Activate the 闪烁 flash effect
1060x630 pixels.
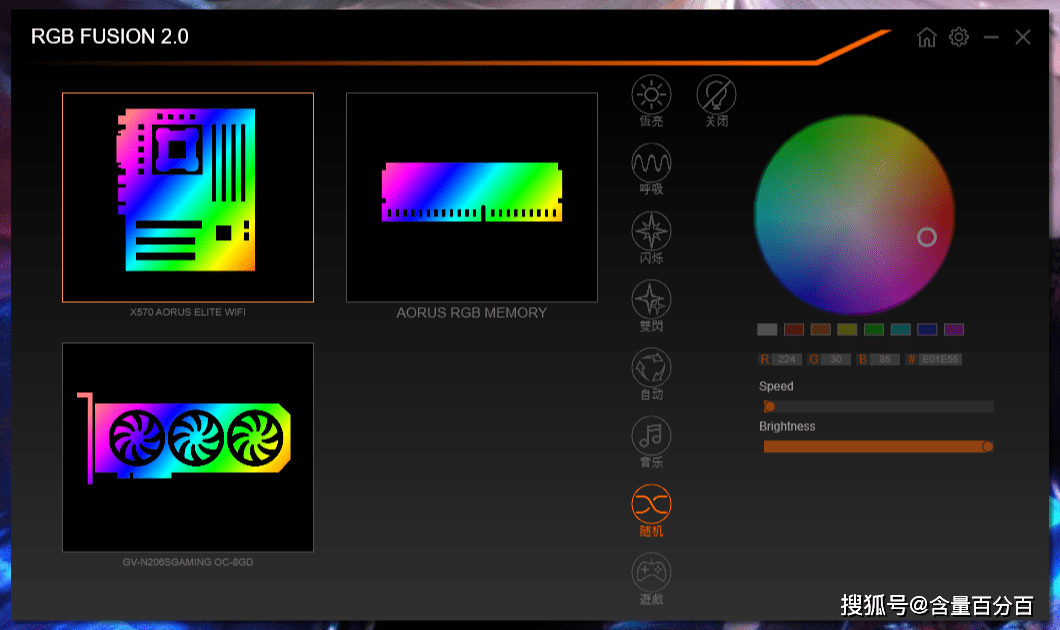651,237
